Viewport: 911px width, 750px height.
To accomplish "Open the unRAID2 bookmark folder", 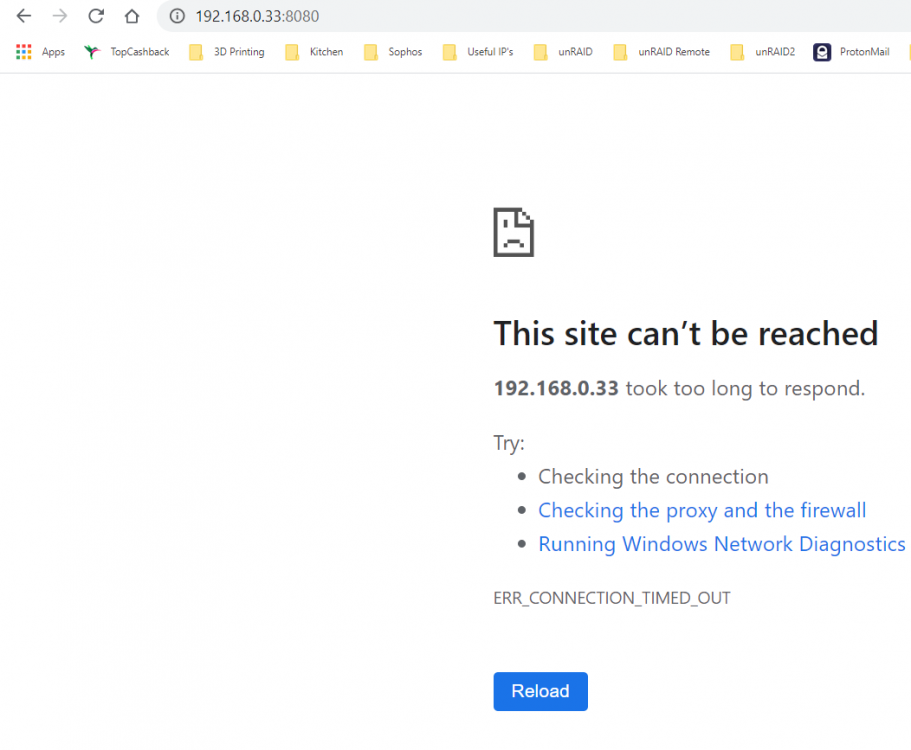I will click(762, 52).
